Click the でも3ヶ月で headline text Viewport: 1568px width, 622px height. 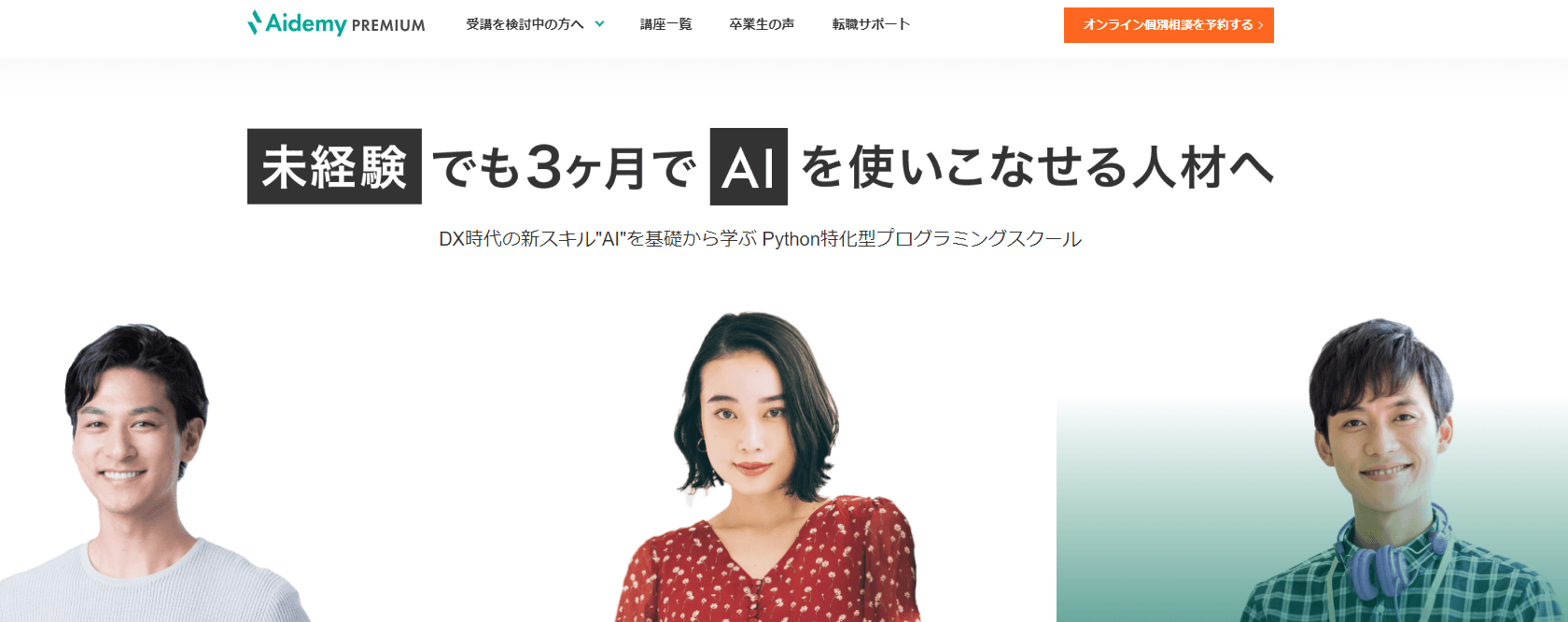pyautogui.click(x=565, y=167)
